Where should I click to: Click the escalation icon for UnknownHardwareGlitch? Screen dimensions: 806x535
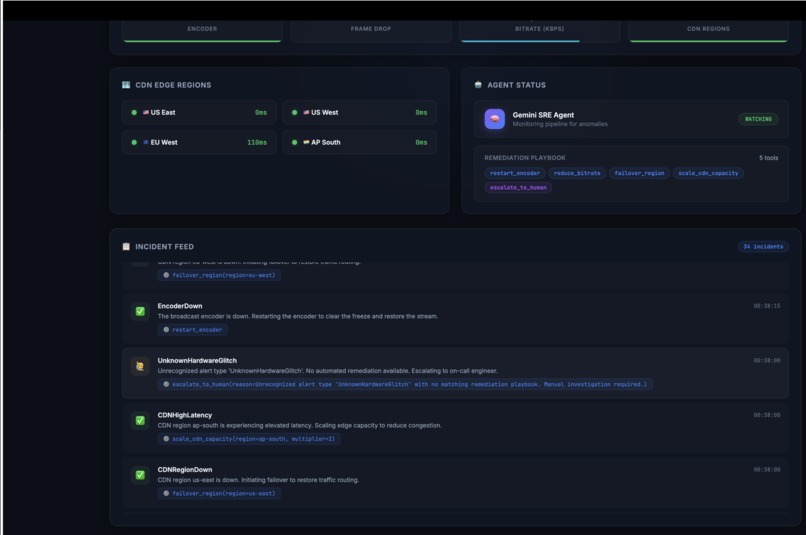tap(140, 366)
